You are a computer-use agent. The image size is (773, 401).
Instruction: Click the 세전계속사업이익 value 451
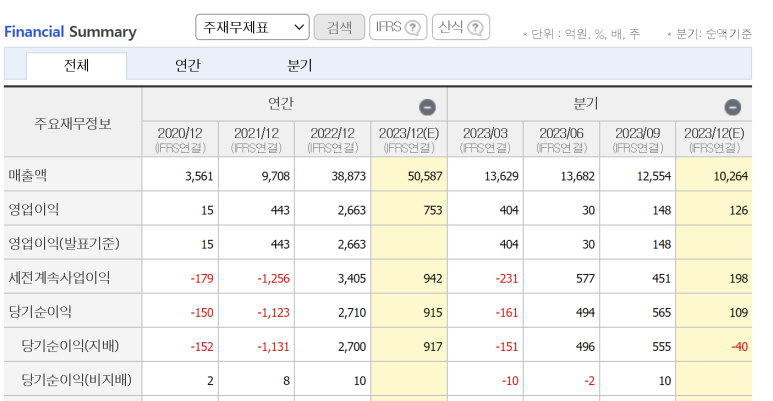(662, 278)
